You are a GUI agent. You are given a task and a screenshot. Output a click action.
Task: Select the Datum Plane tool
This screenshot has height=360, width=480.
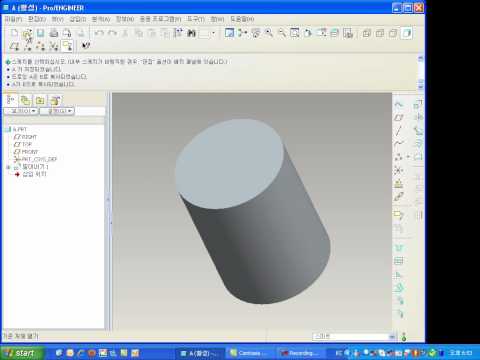click(398, 118)
